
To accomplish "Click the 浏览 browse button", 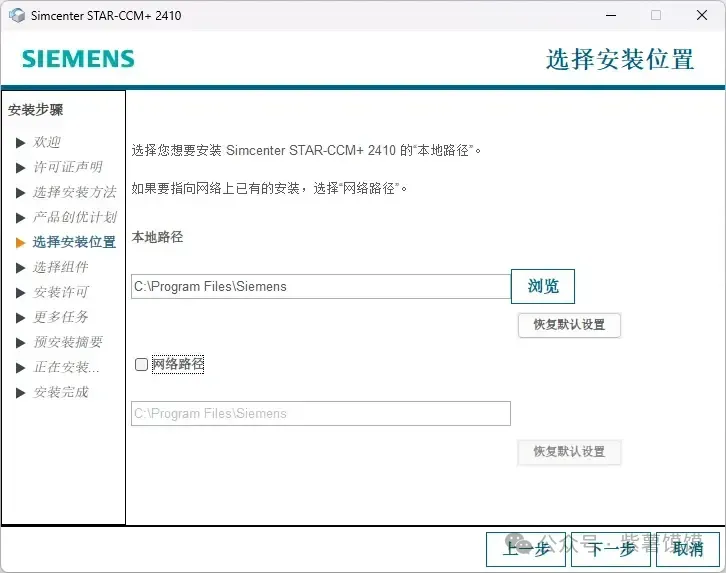I will pyautogui.click(x=543, y=286).
